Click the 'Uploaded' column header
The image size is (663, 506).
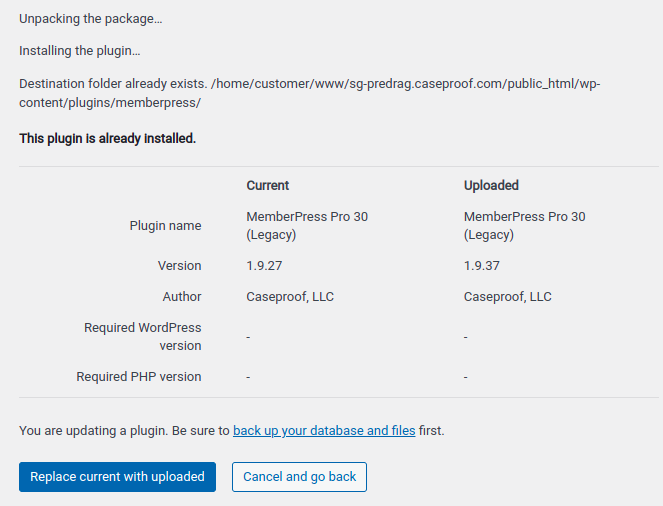(491, 186)
